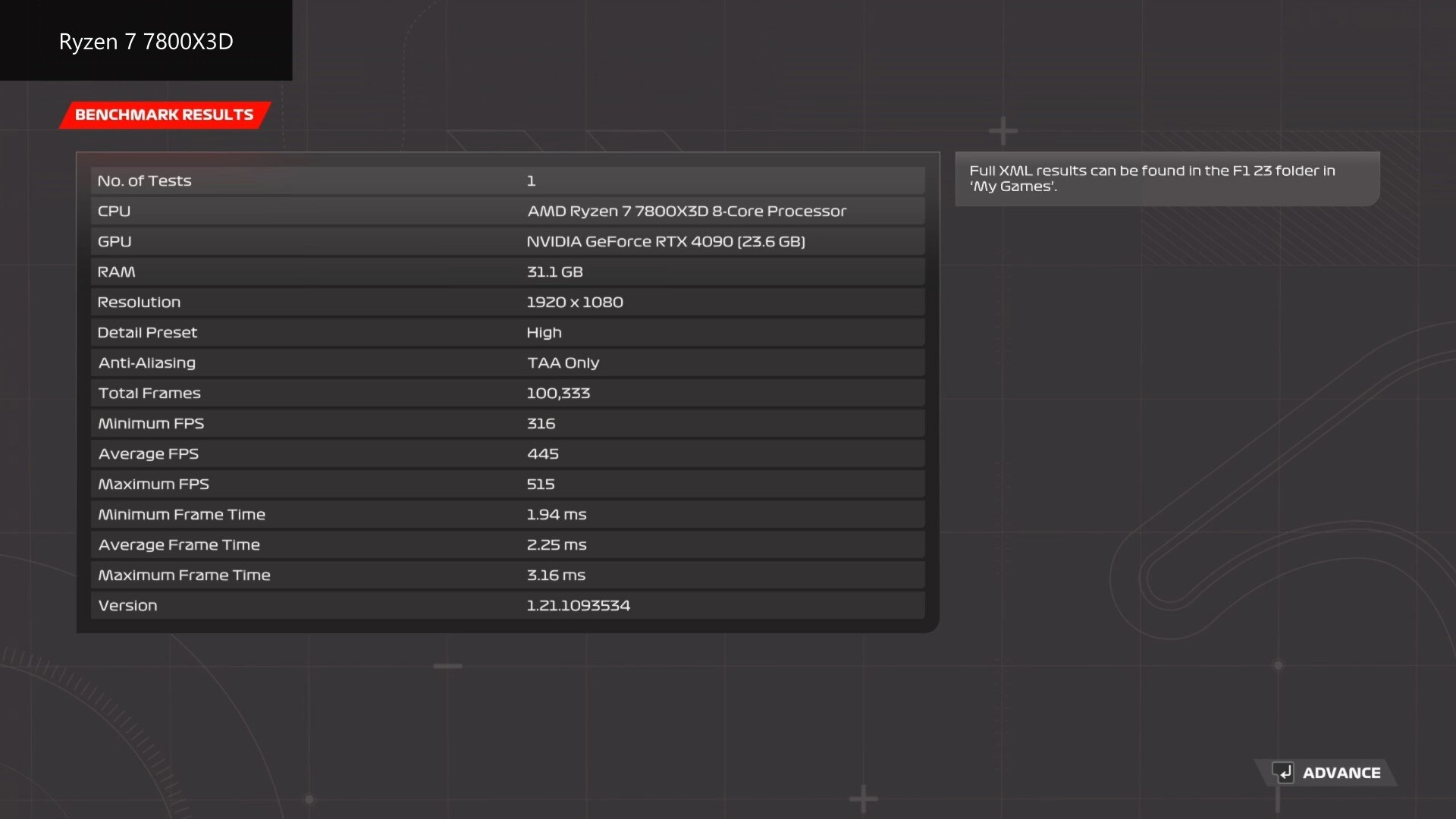Select the Detail Preset row label
Image resolution: width=1456 pixels, height=819 pixels.
(x=147, y=333)
